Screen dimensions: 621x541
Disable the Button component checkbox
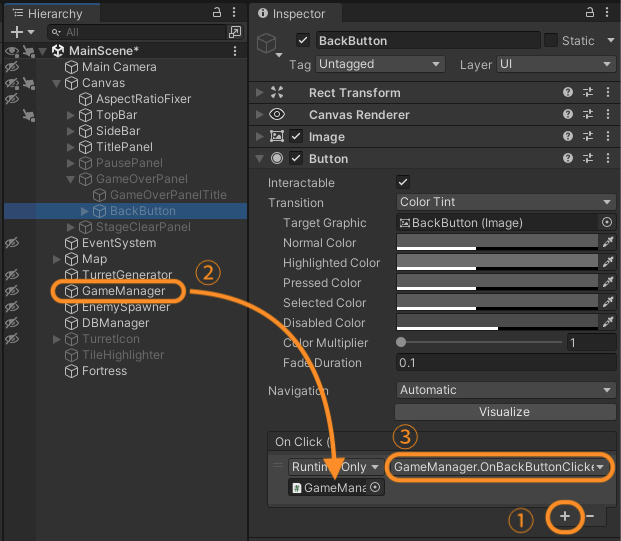pyautogui.click(x=296, y=158)
